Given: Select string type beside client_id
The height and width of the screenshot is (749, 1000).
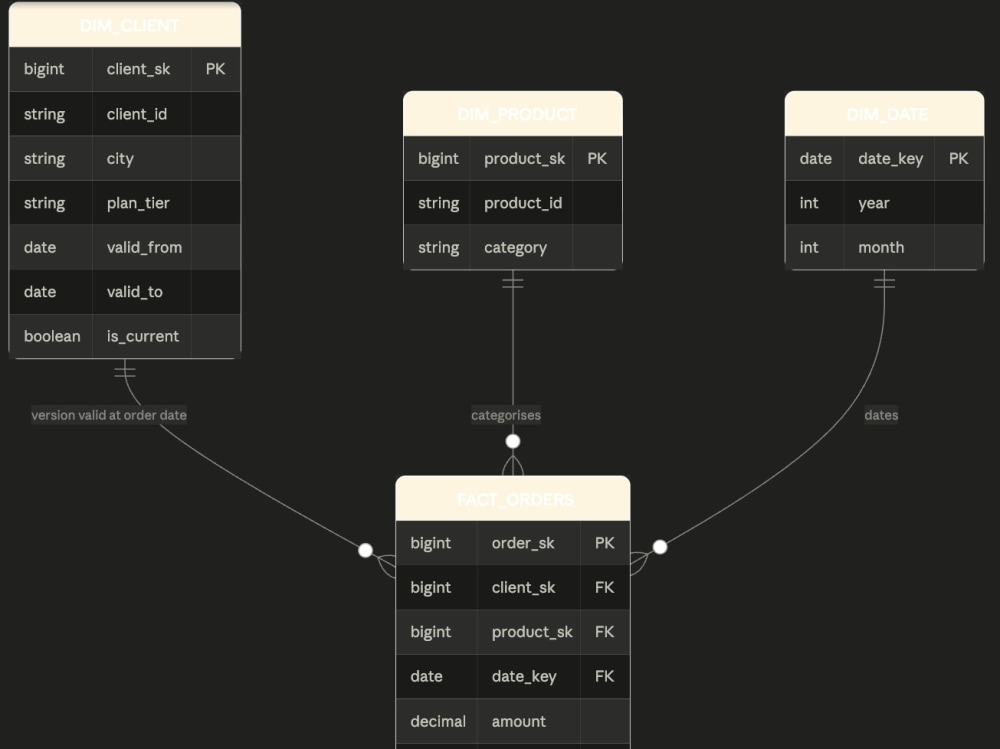Looking at the screenshot, I should pos(45,114).
